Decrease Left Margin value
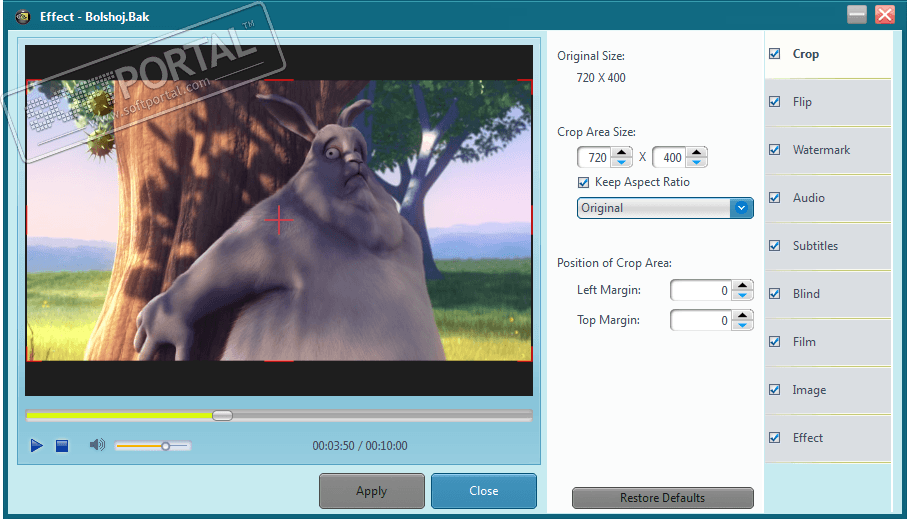Viewport: 910px width, 520px height. [x=742, y=295]
